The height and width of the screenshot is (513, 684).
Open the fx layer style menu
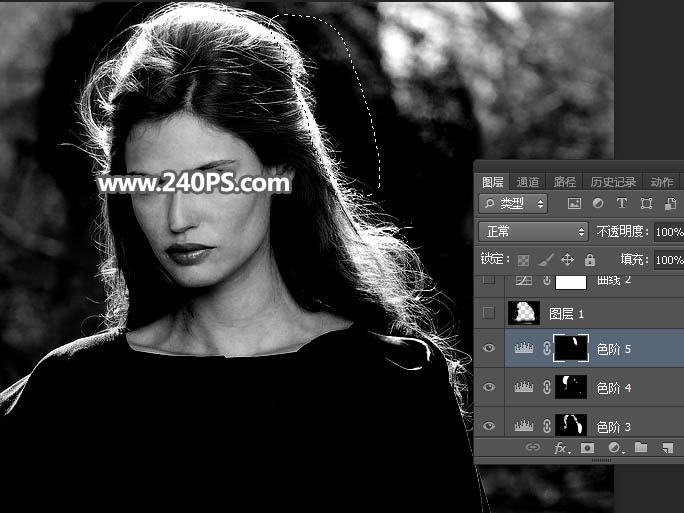pos(561,448)
